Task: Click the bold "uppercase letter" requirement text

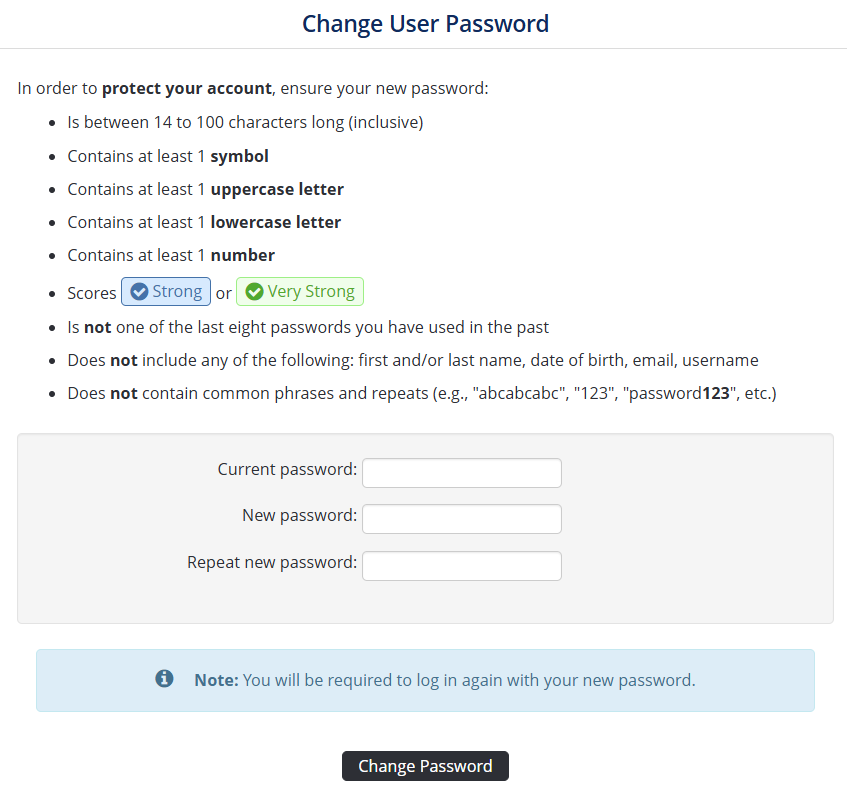Action: click(x=277, y=189)
